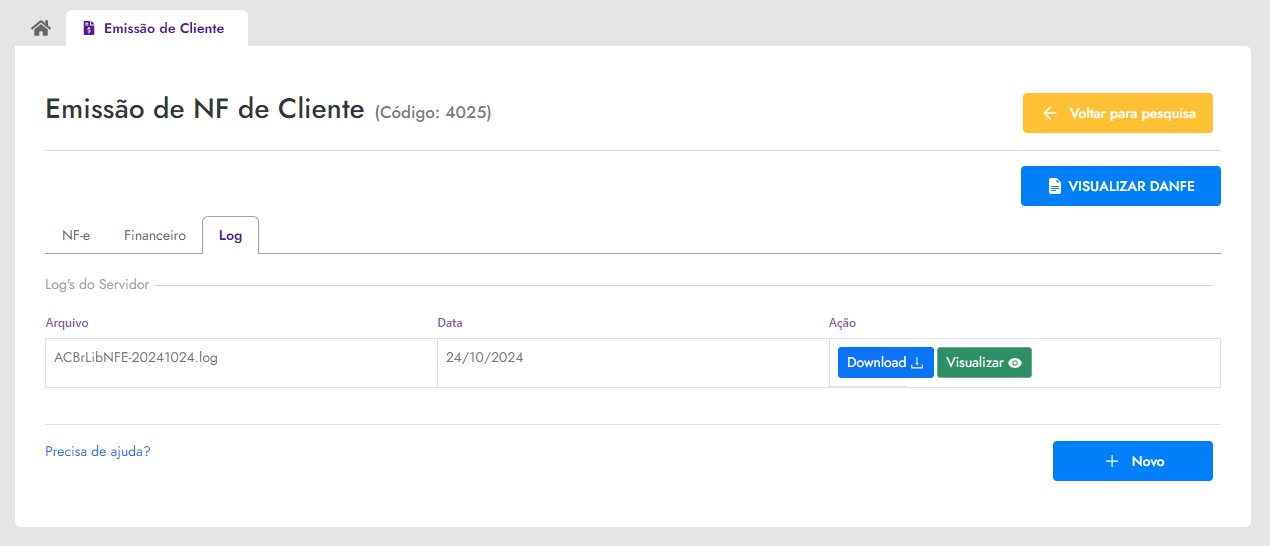Click the left arrow icon in Voltar para pesquisa
This screenshot has width=1270, height=546.
point(1050,113)
